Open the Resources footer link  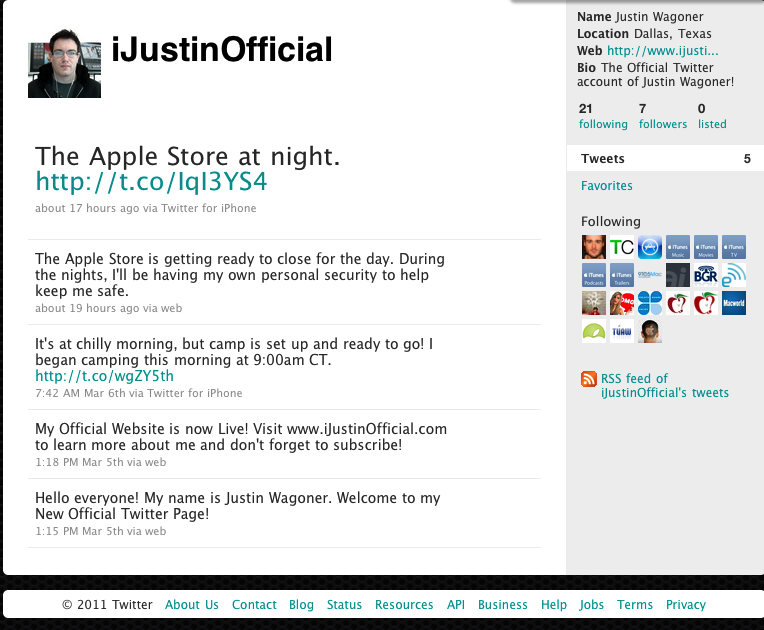click(x=404, y=605)
